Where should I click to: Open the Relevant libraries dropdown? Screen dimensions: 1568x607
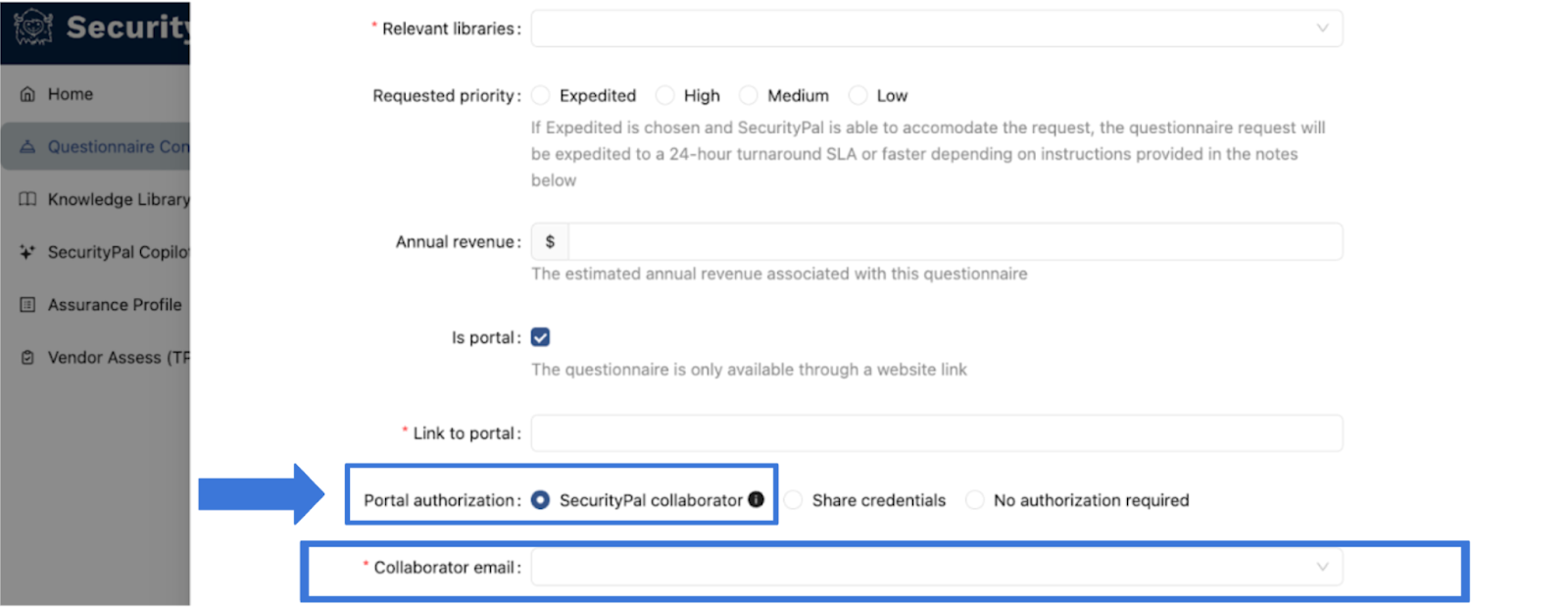click(x=937, y=28)
